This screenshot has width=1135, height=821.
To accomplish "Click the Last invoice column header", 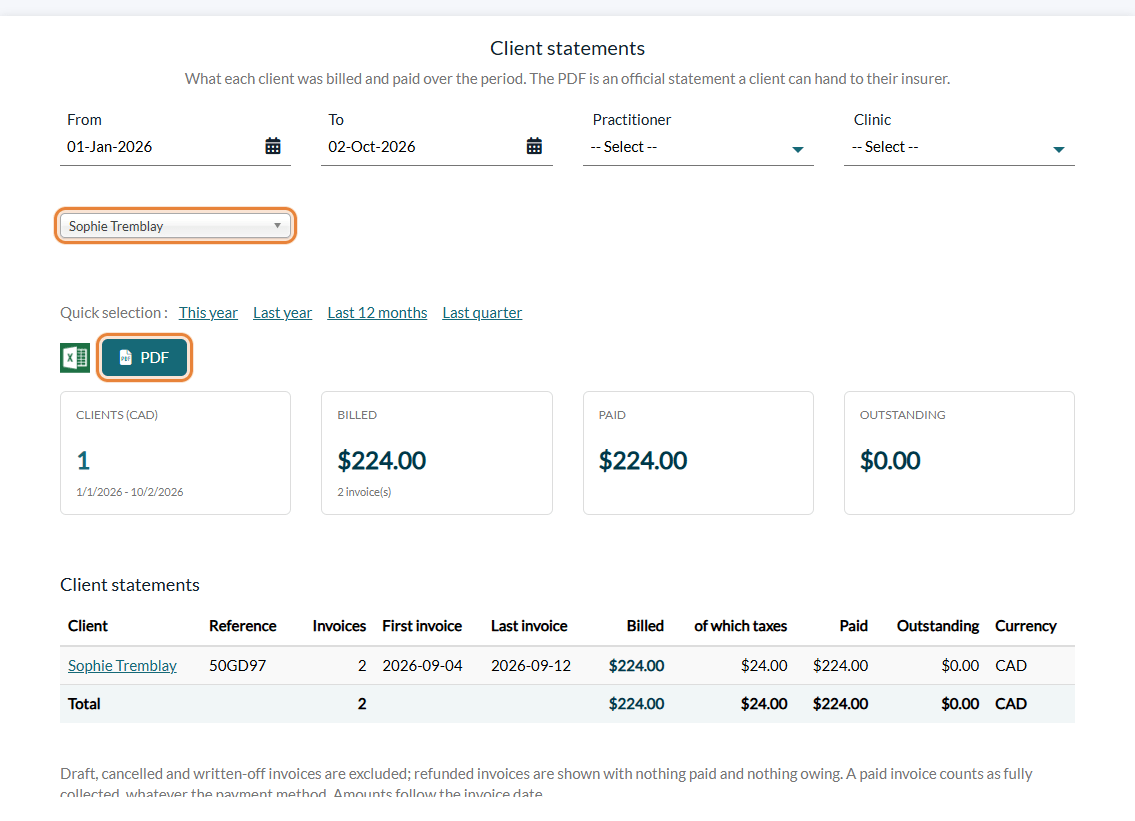I will [x=529, y=626].
